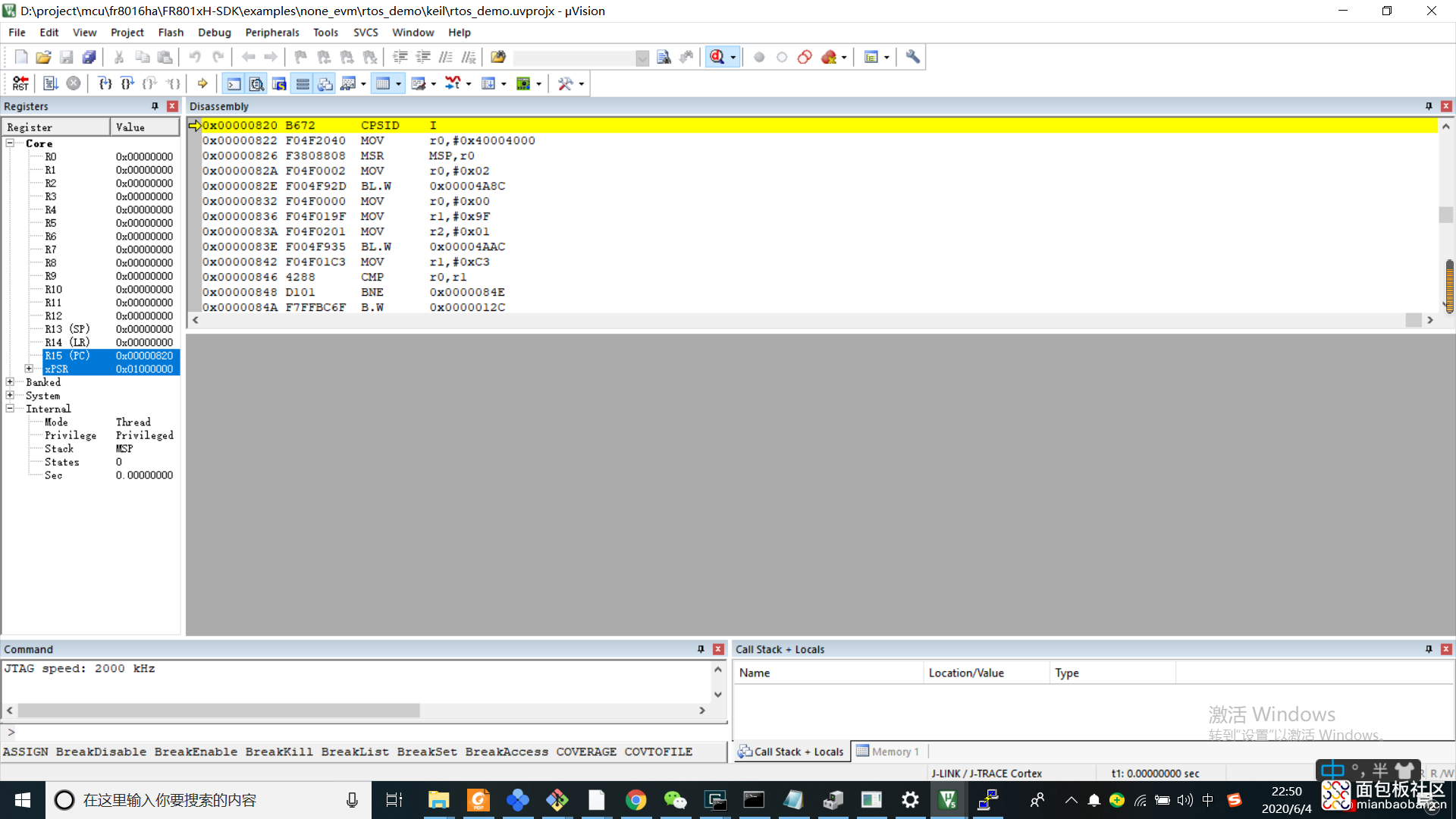Open the Flash menu
Viewport: 1456px width, 819px height.
[171, 33]
